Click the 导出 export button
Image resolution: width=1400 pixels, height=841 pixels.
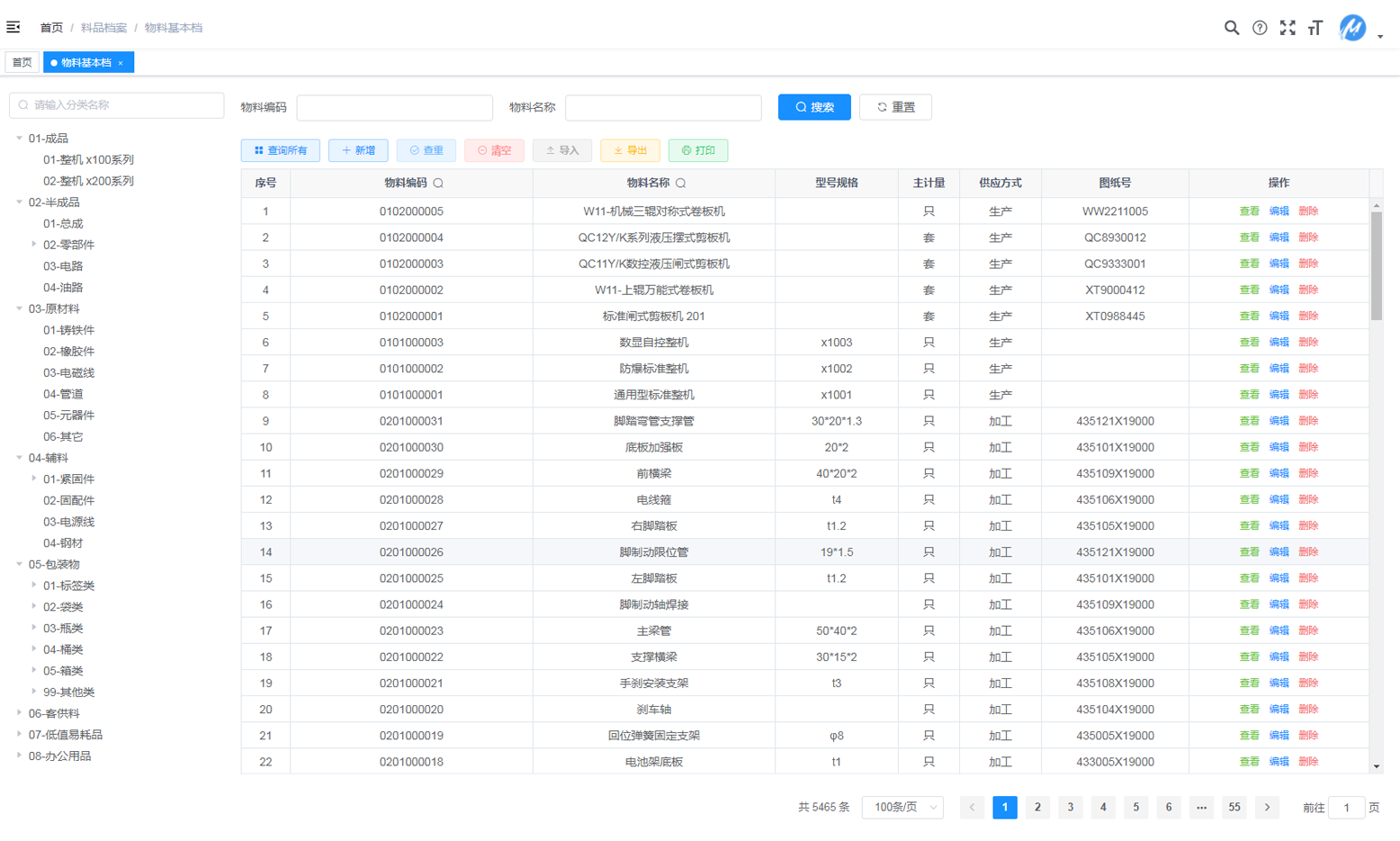(630, 150)
